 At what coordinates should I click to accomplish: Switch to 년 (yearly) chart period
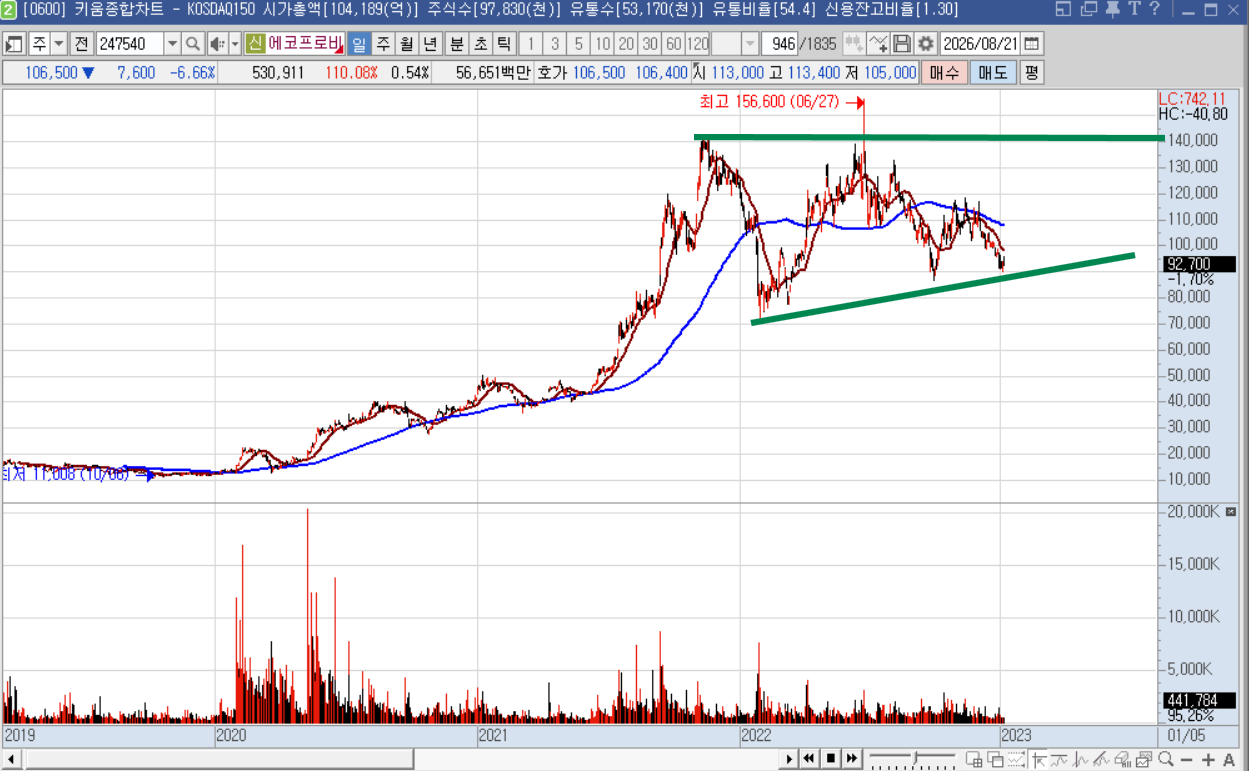[431, 45]
